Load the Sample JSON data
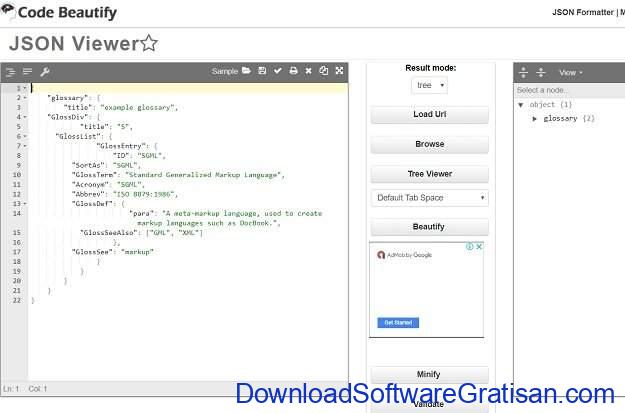 pyautogui.click(x=225, y=71)
